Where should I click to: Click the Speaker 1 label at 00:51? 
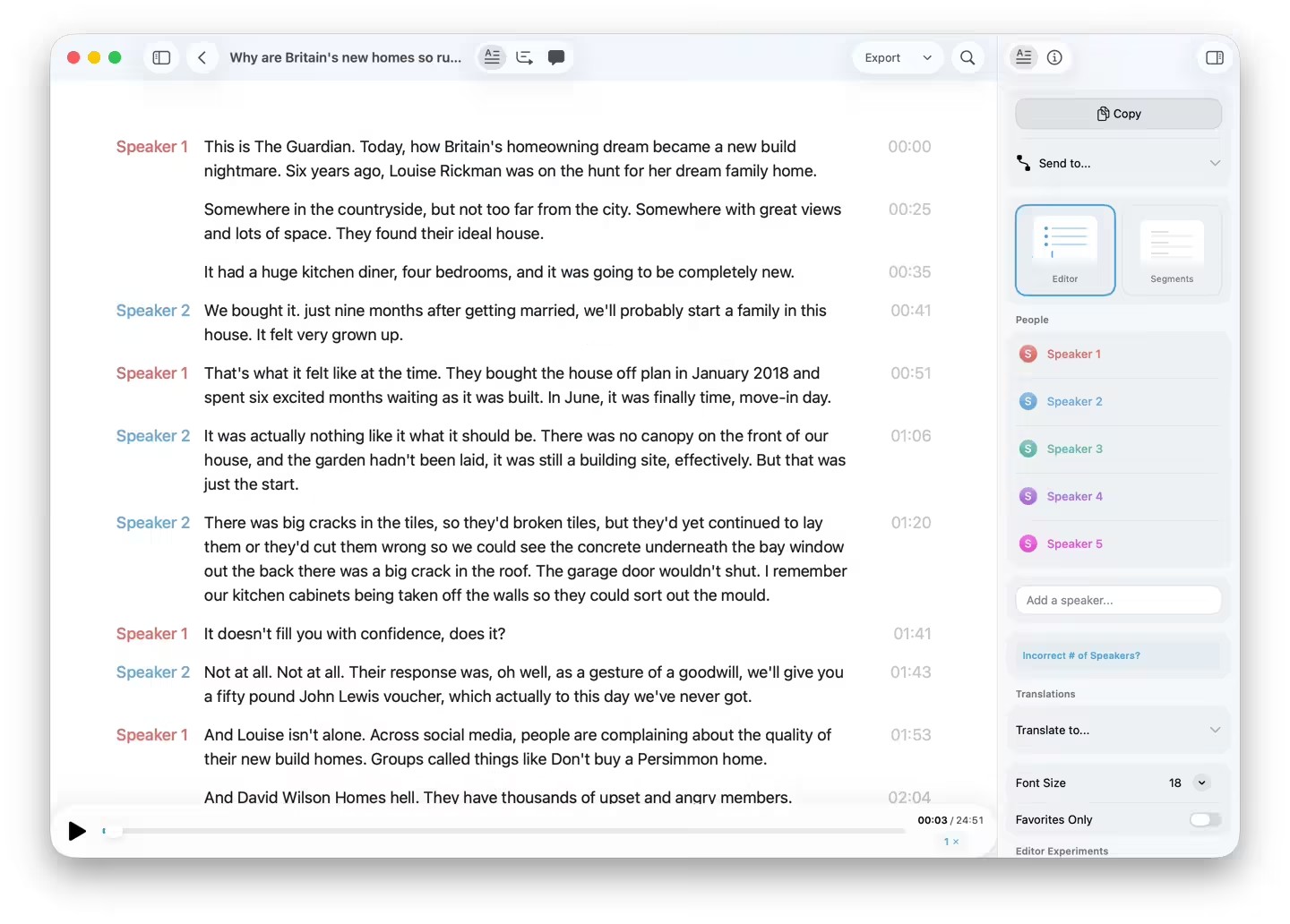coord(152,373)
